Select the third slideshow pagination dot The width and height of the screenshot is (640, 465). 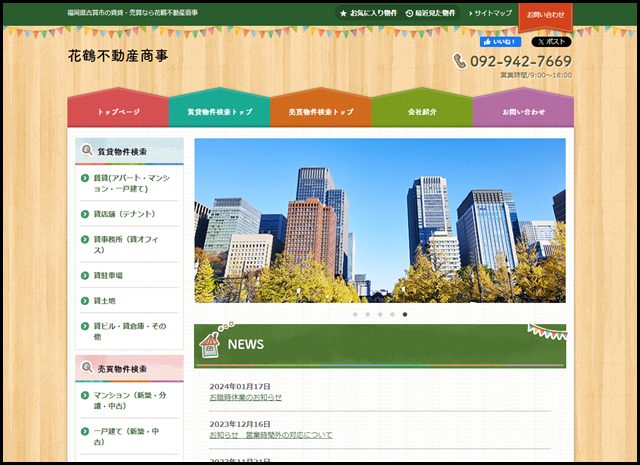[380, 314]
